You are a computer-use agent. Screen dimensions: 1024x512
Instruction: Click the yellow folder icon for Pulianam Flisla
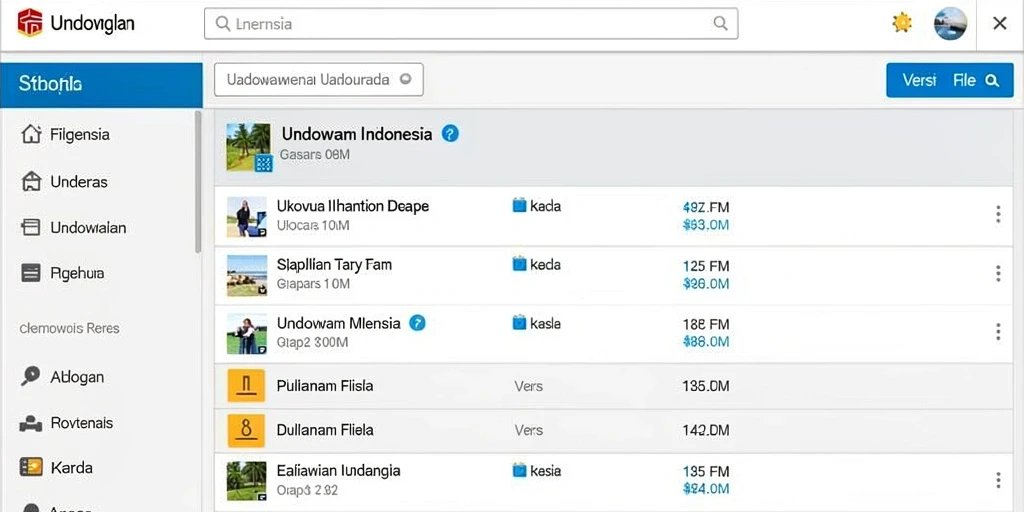(246, 385)
